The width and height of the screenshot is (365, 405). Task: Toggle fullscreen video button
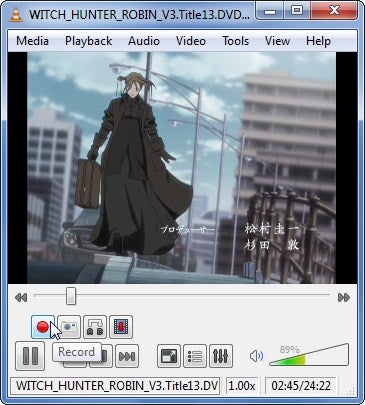[169, 356]
